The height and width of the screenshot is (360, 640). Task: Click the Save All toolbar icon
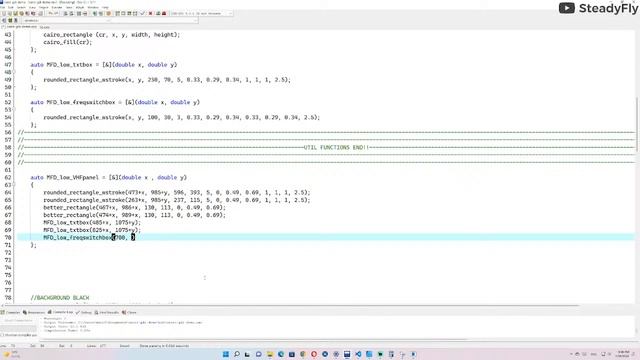point(21,13)
